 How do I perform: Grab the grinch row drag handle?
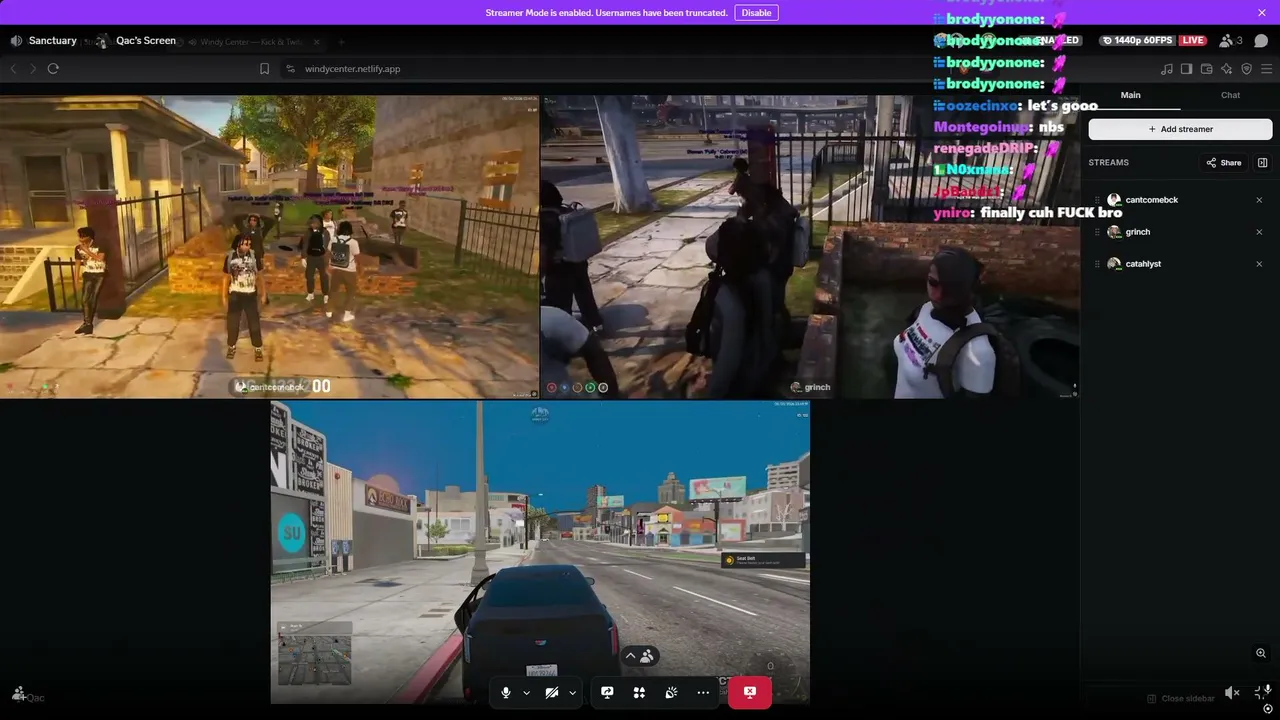1097,232
